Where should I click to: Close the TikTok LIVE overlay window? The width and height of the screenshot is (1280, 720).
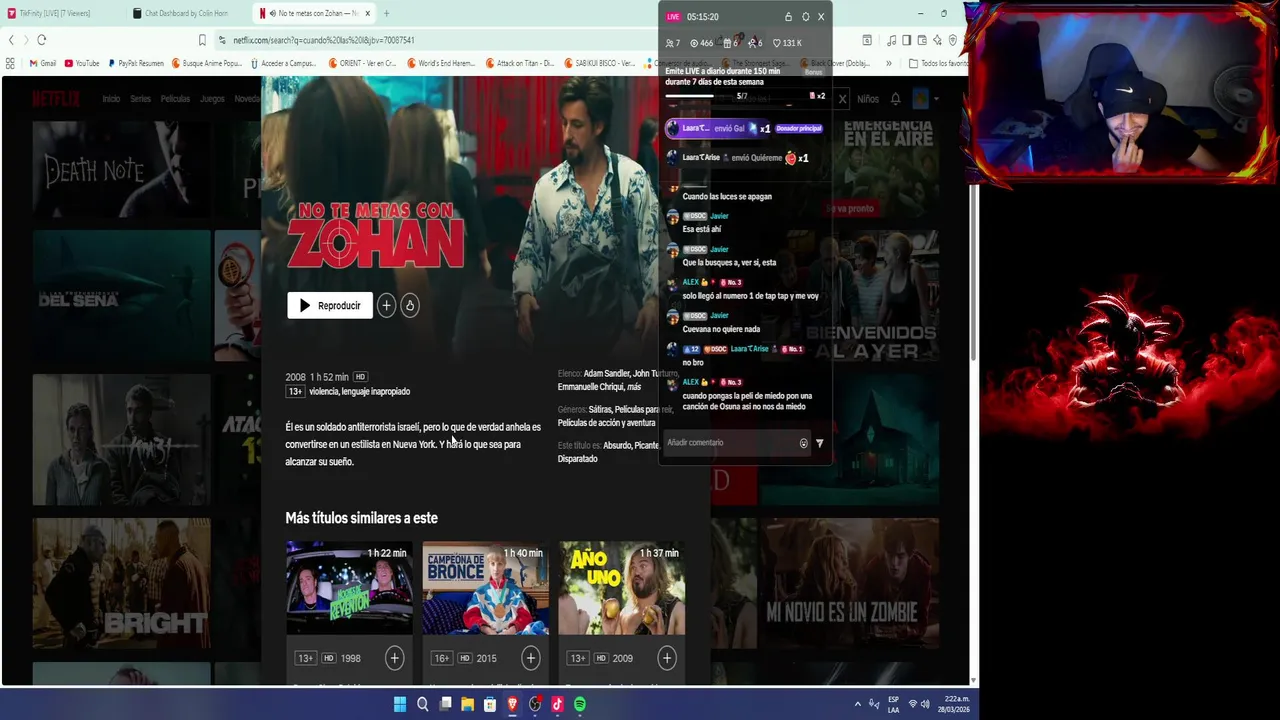[x=821, y=17]
